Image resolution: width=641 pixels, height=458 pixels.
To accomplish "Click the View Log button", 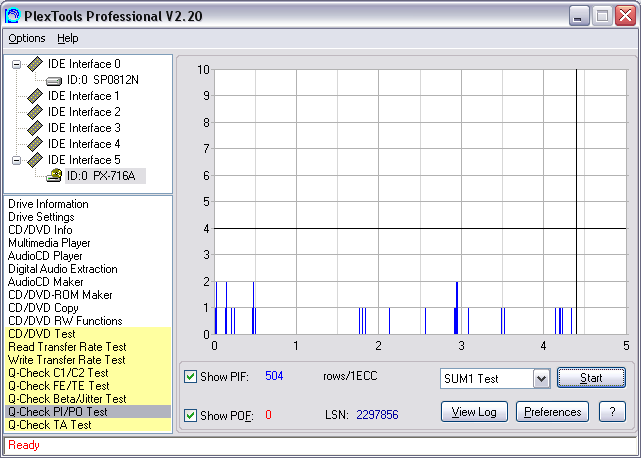I will (474, 412).
